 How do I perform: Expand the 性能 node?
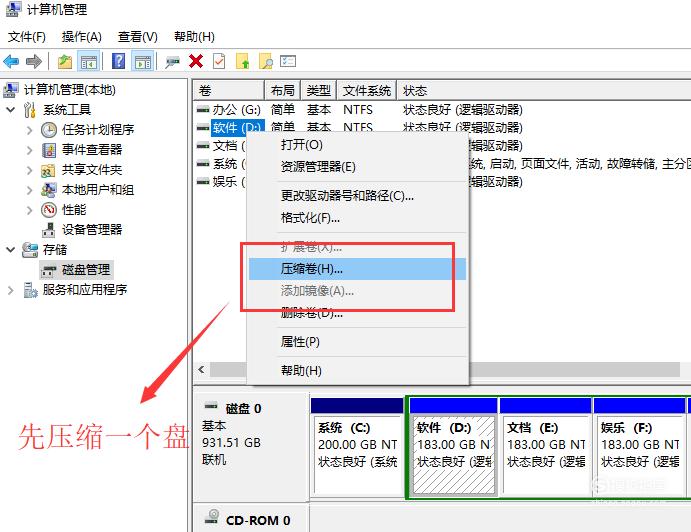30,210
